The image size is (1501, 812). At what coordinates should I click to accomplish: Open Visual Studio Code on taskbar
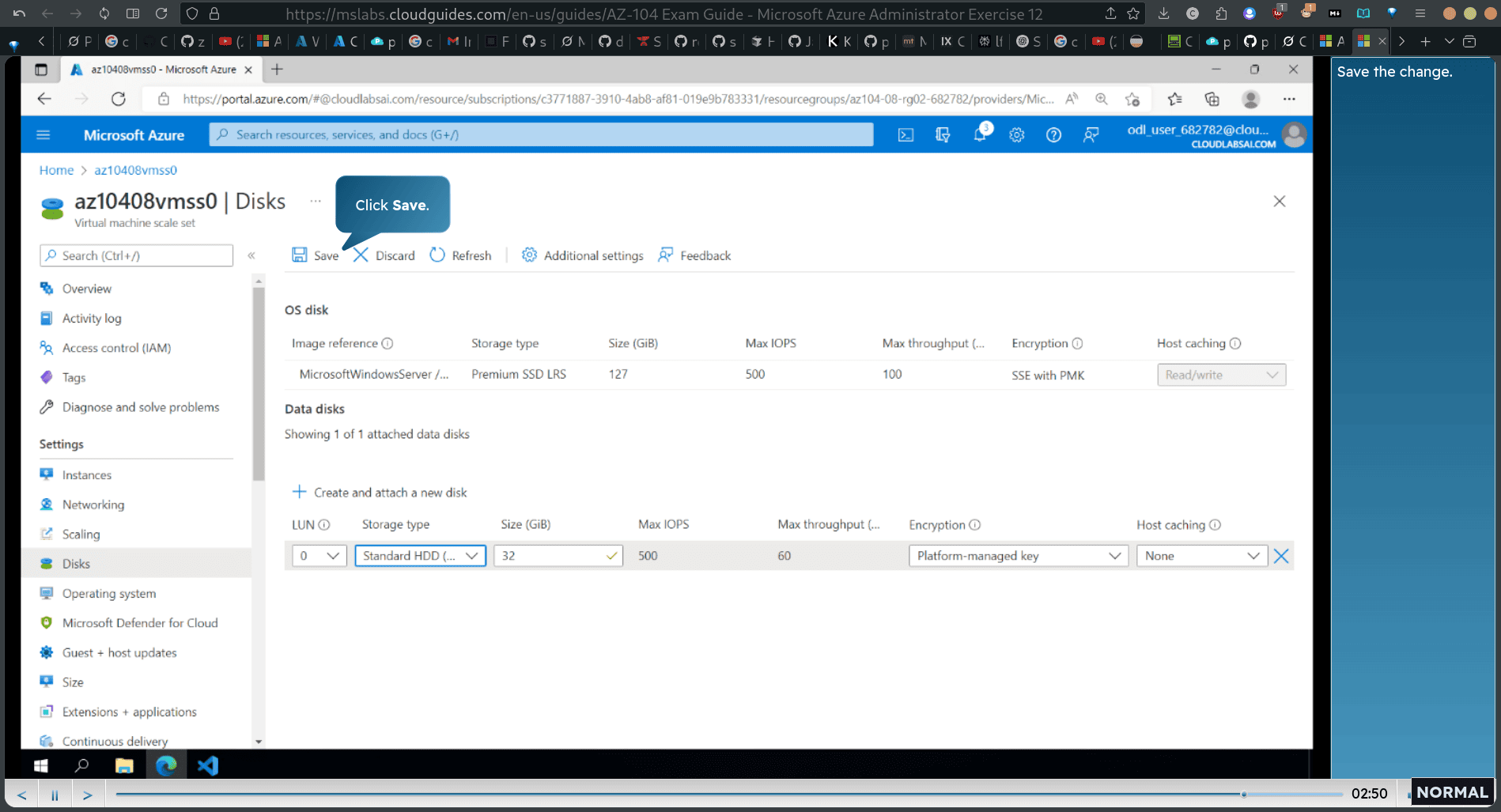click(208, 765)
